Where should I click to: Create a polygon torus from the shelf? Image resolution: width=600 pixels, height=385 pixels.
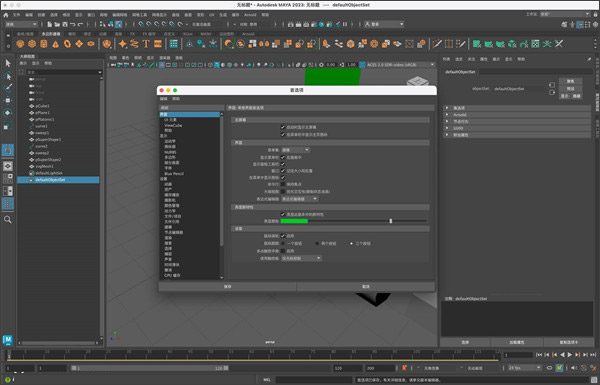click(67, 44)
